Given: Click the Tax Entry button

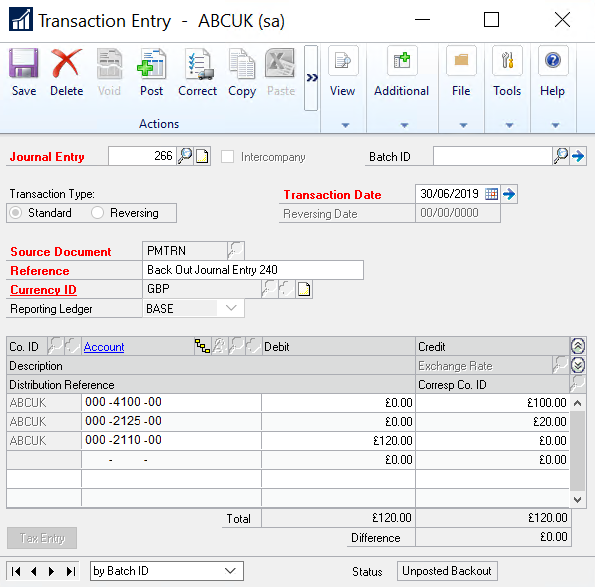Looking at the screenshot, I should click(42, 538).
